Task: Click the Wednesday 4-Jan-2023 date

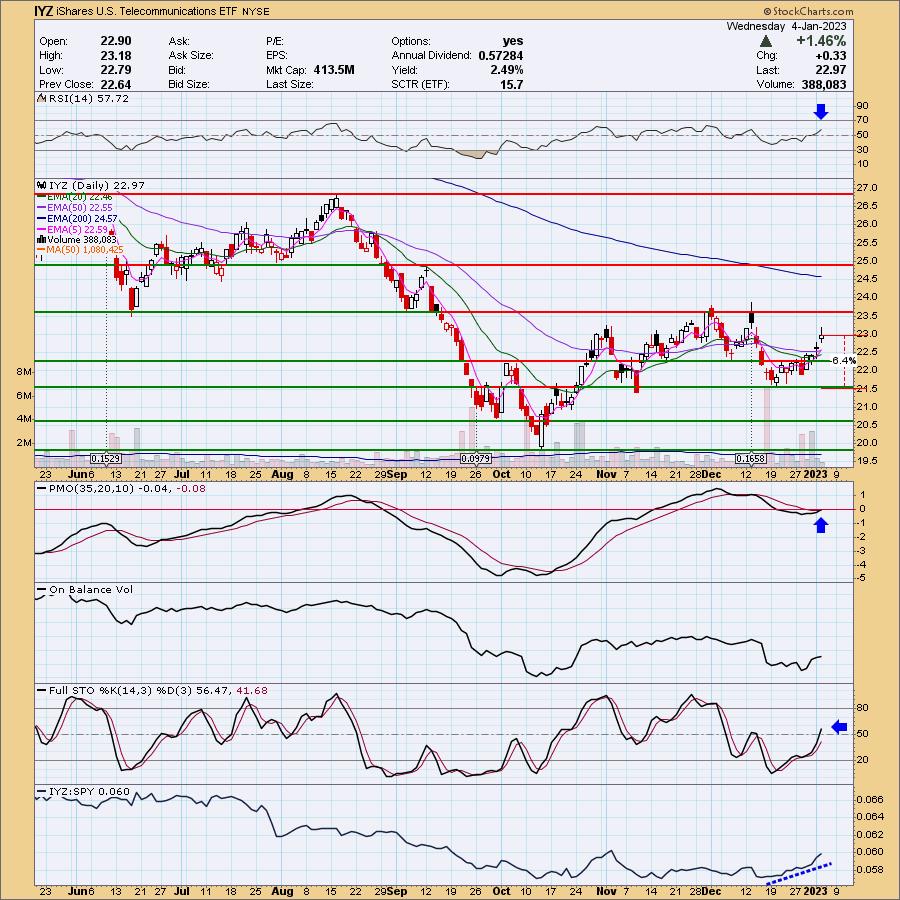Action: 786,26
